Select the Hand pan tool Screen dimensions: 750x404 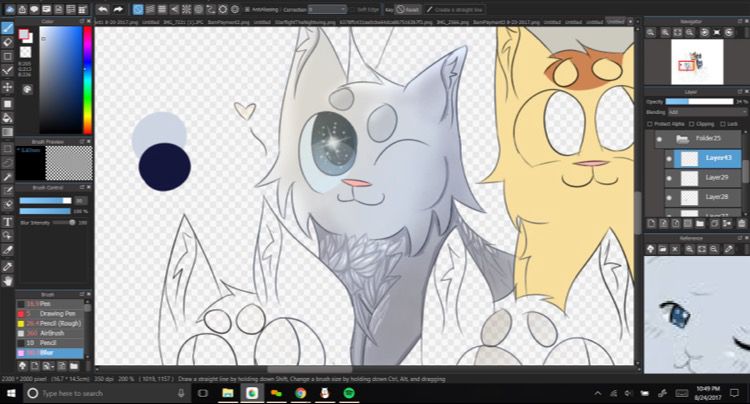[8, 281]
